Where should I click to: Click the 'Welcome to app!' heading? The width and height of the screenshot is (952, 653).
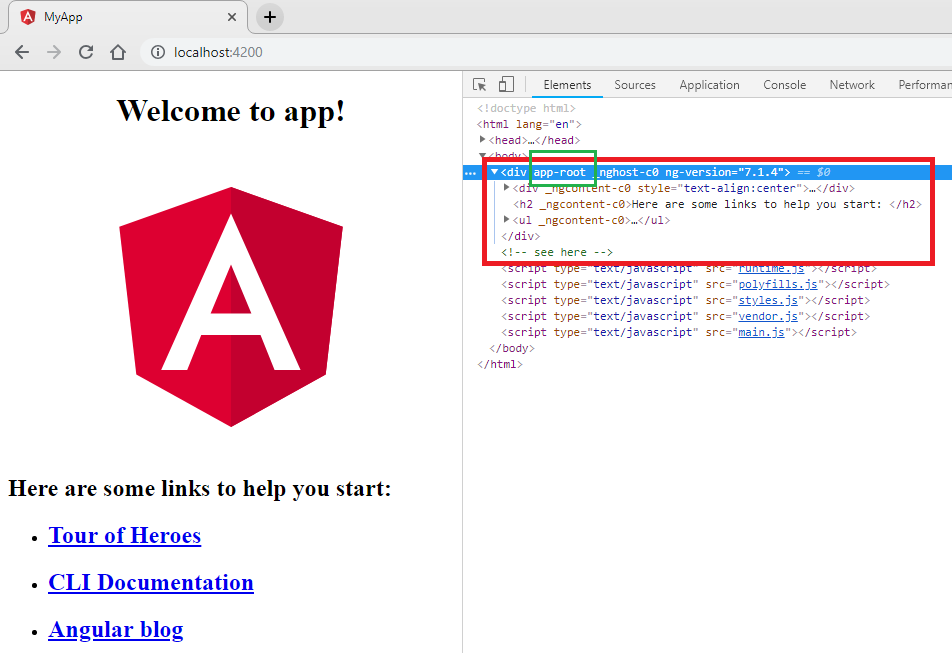click(231, 111)
